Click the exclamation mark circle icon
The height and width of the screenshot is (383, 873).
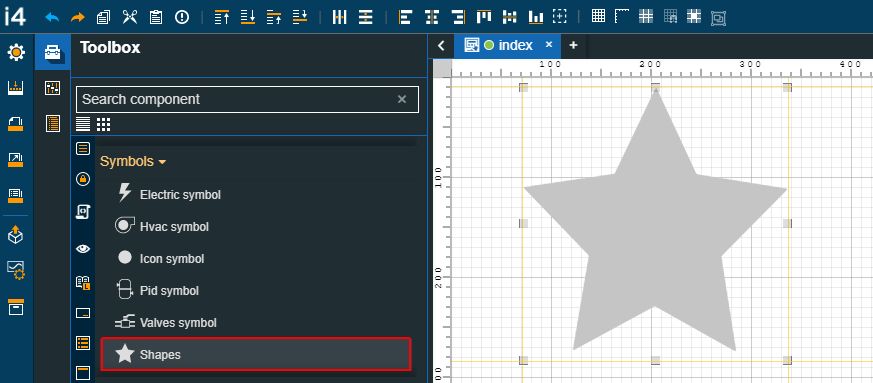[x=182, y=17]
